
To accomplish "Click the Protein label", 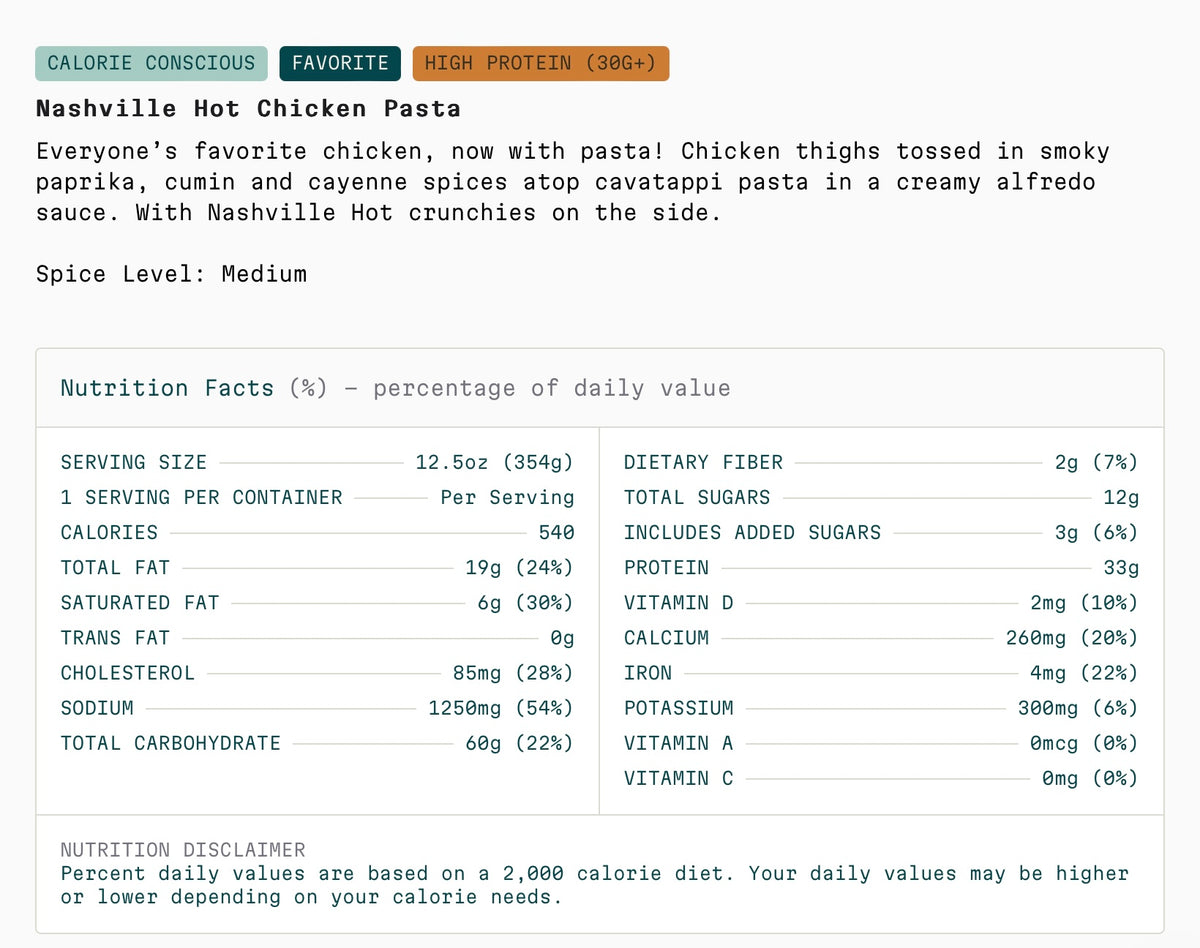I will click(x=667, y=567).
